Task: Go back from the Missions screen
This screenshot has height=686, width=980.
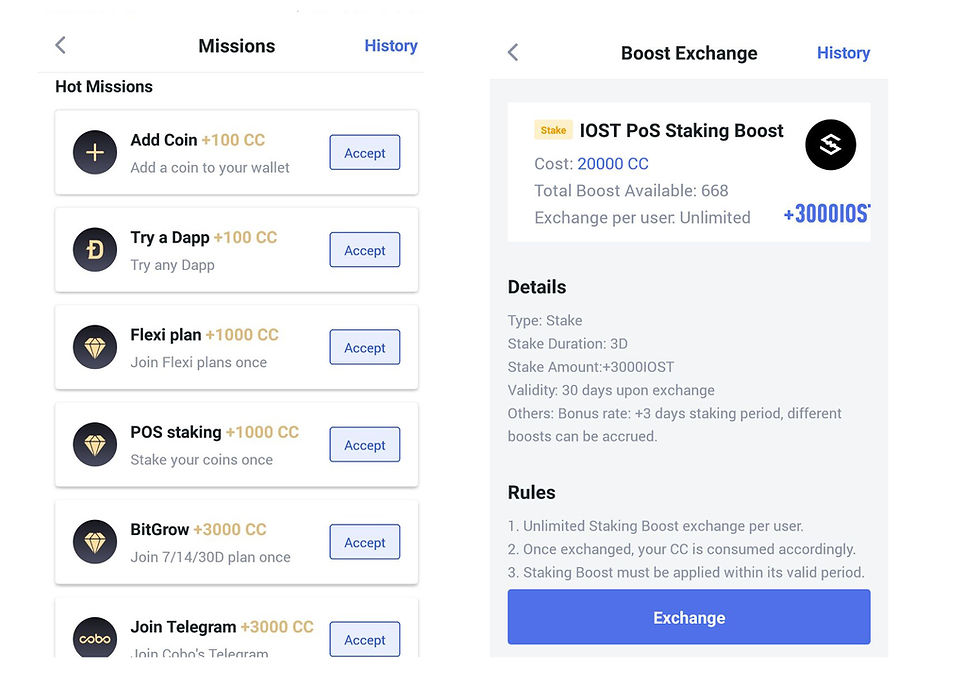Action: click(61, 45)
